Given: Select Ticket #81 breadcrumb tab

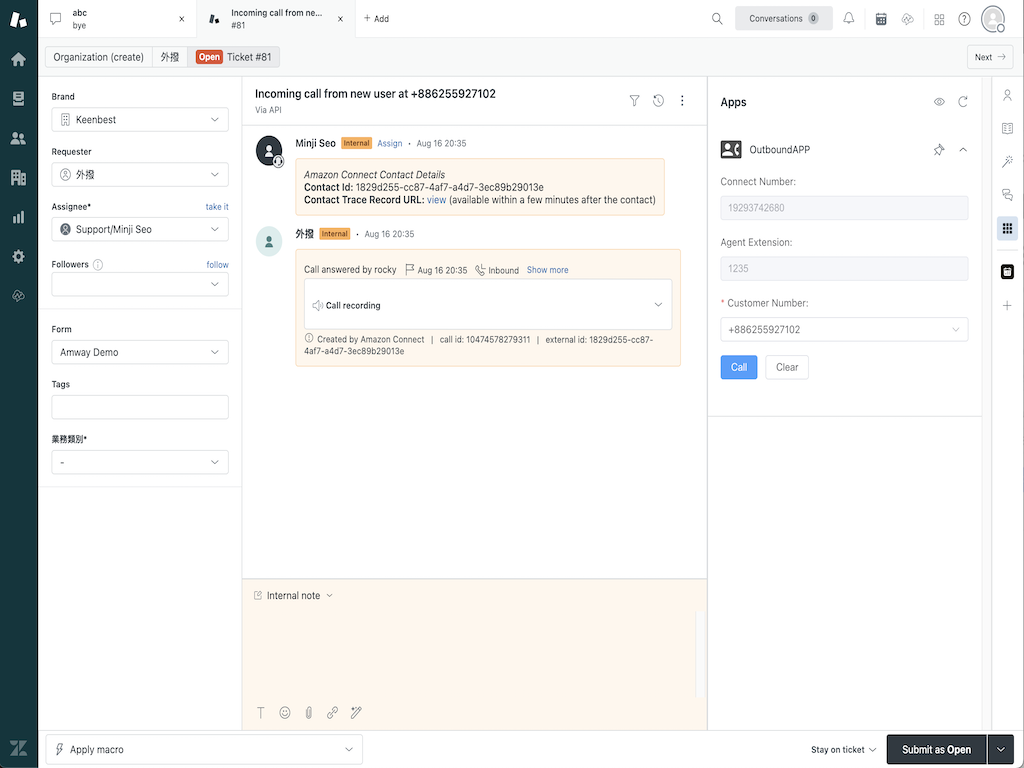Looking at the screenshot, I should pos(234,57).
